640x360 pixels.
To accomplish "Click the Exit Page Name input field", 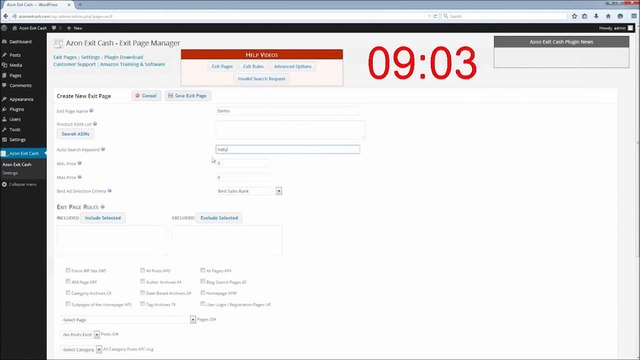I will tap(288, 111).
